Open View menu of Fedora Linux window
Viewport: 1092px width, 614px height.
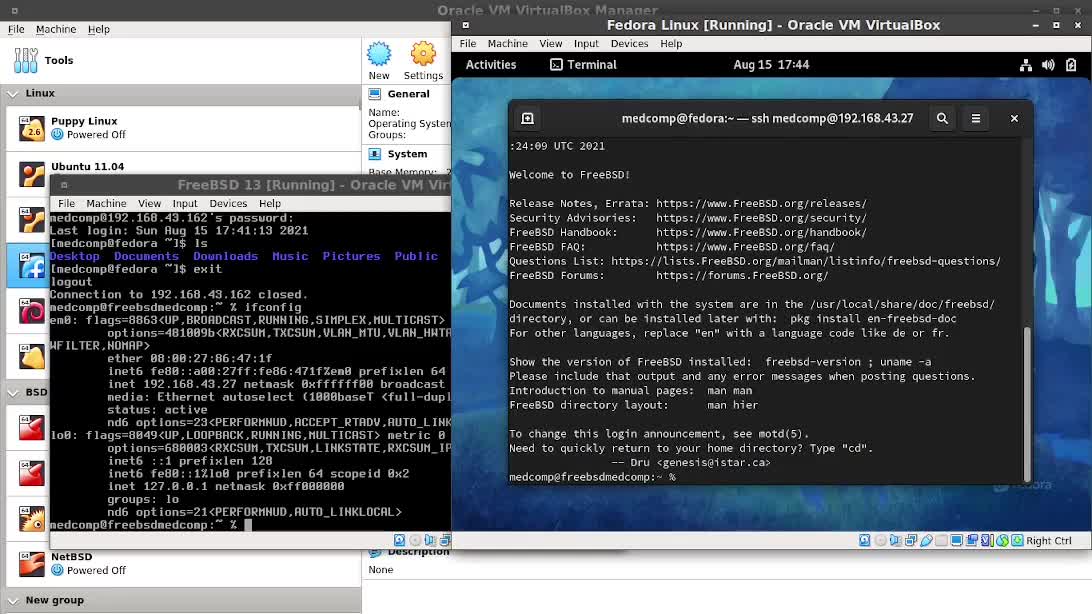point(551,43)
